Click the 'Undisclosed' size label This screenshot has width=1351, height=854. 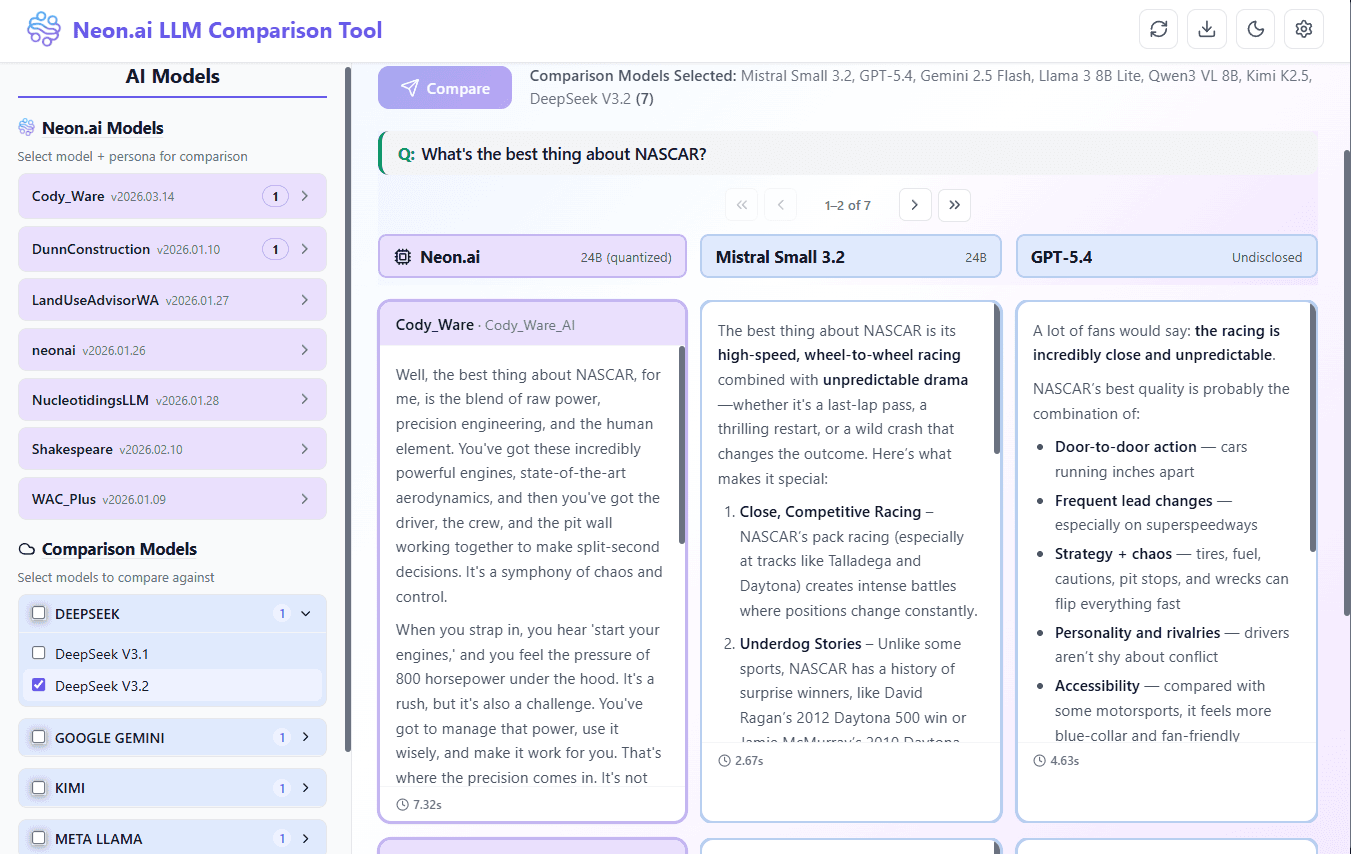(x=1267, y=257)
